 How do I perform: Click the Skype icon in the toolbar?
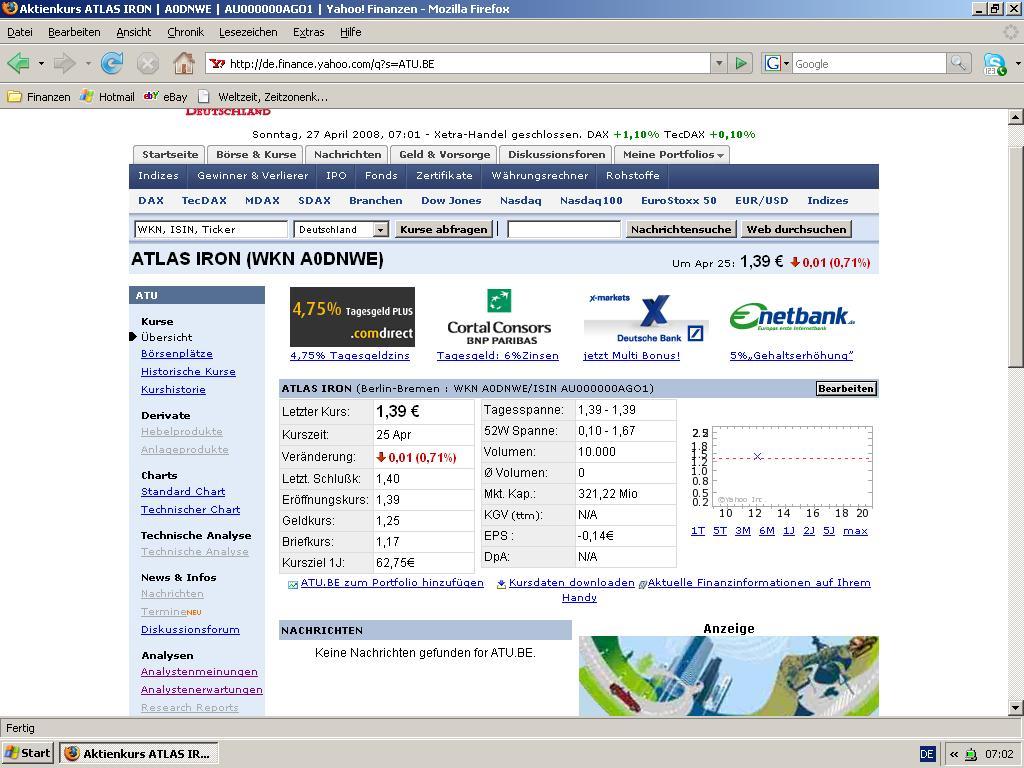[993, 64]
